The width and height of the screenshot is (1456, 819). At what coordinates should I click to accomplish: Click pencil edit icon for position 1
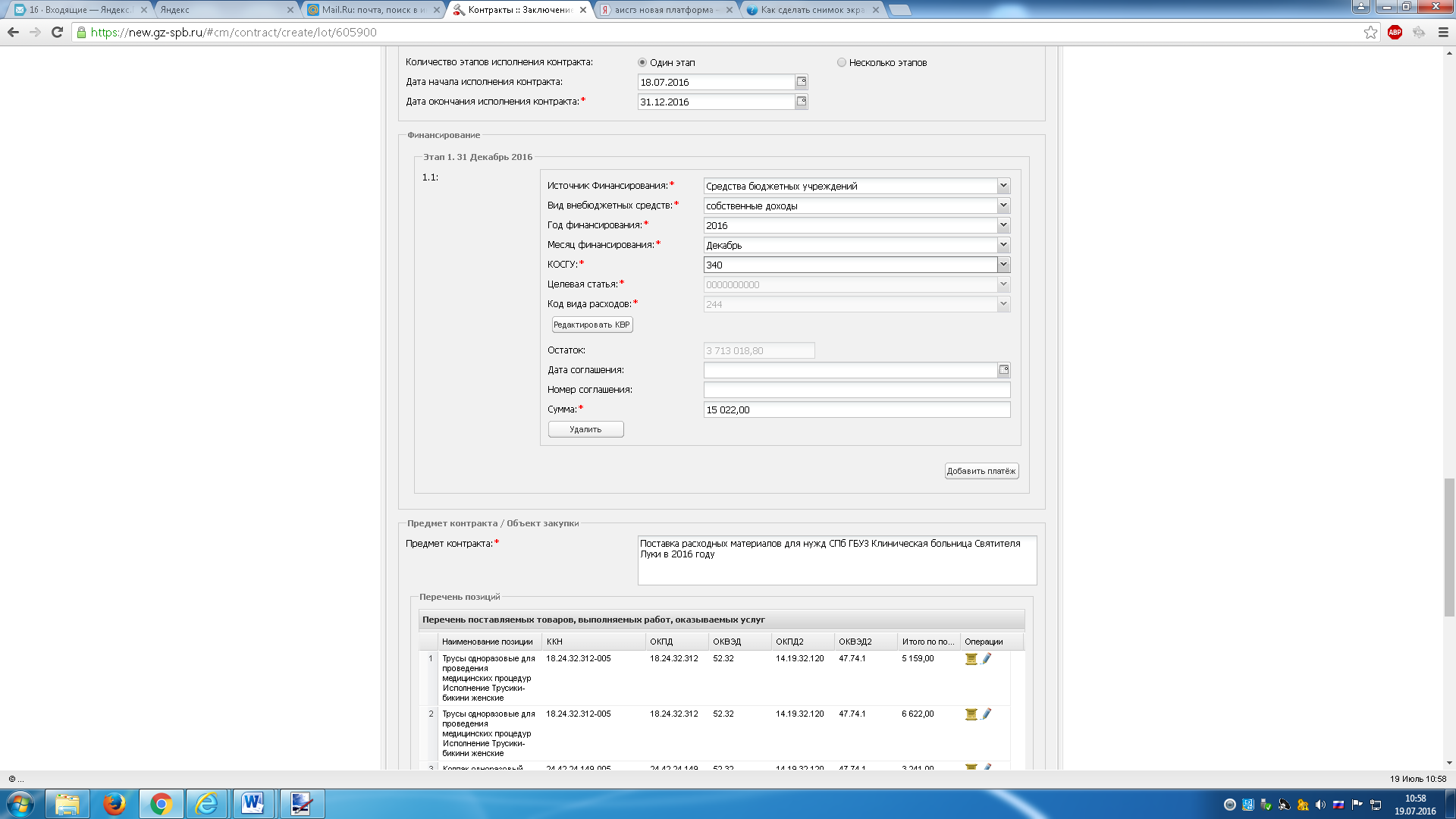click(987, 659)
